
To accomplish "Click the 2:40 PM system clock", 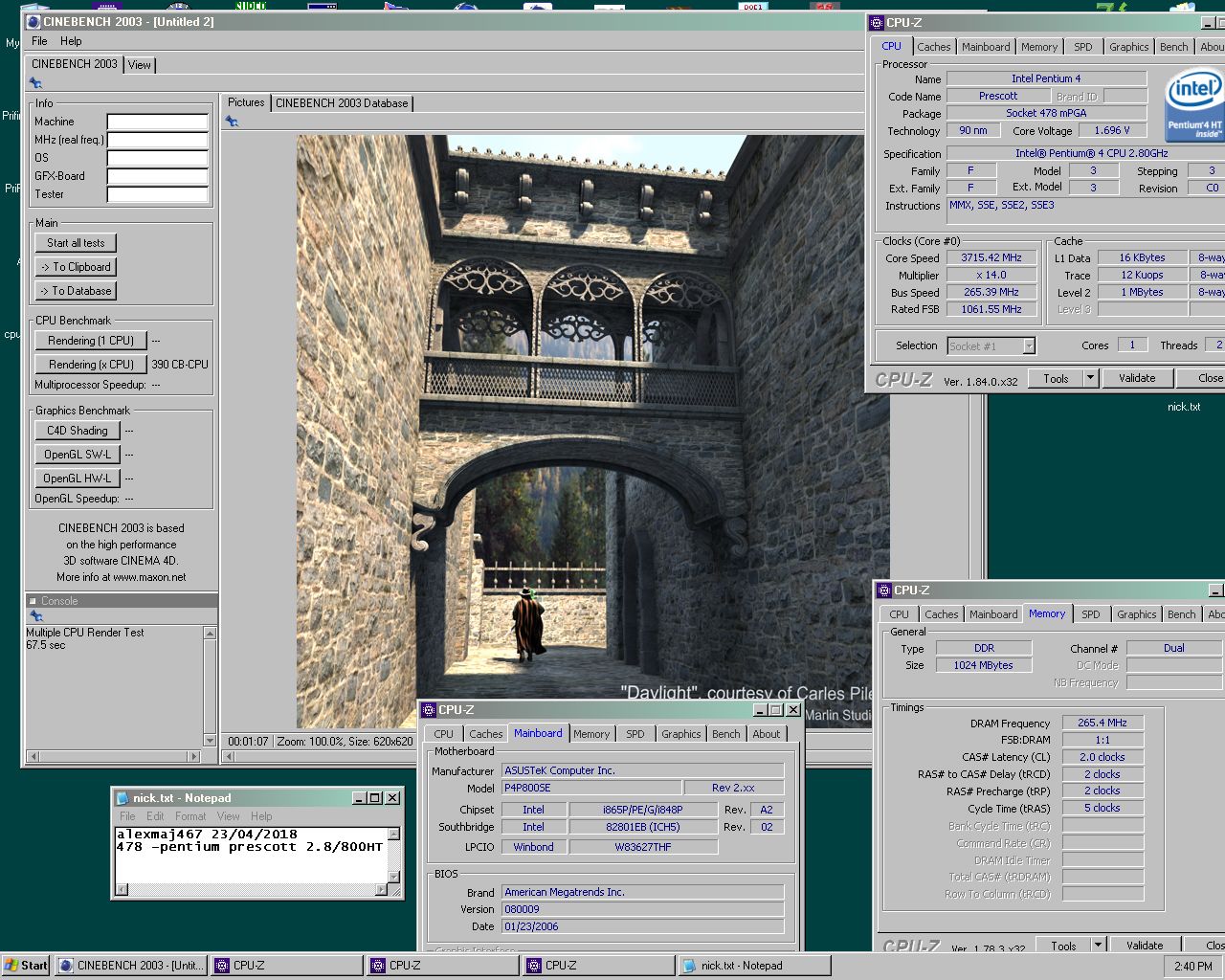I will click(x=1192, y=967).
